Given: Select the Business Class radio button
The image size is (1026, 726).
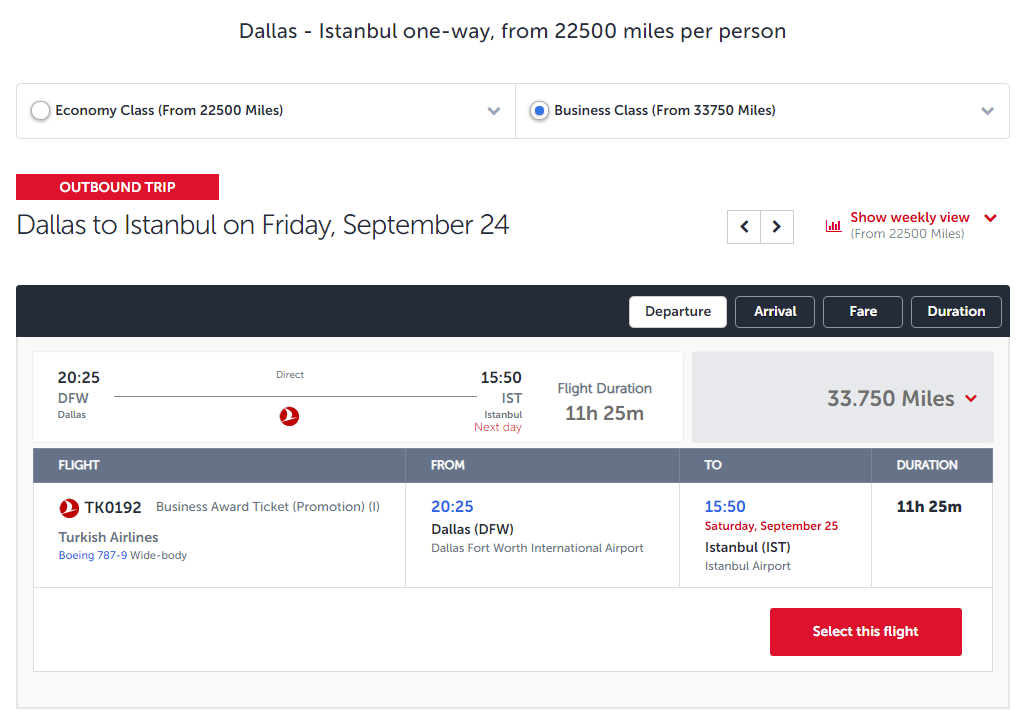Looking at the screenshot, I should (x=539, y=111).
